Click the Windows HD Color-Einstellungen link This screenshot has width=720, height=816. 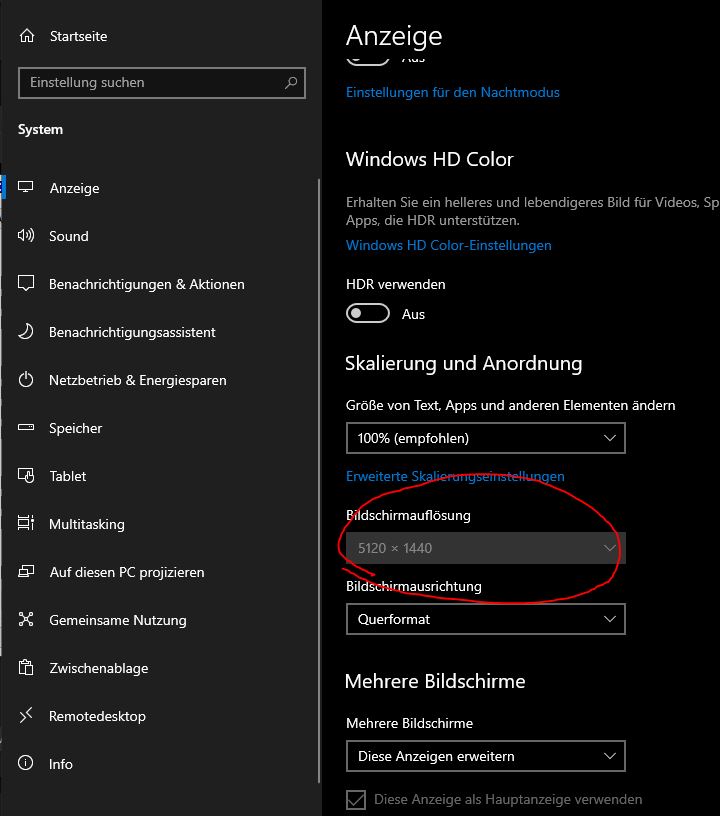[x=448, y=245]
